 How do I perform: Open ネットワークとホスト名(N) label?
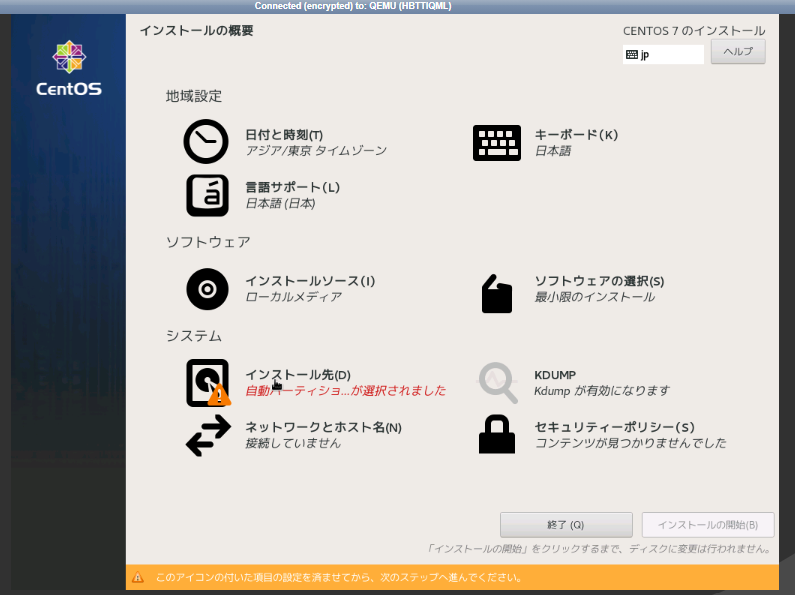coord(323,427)
